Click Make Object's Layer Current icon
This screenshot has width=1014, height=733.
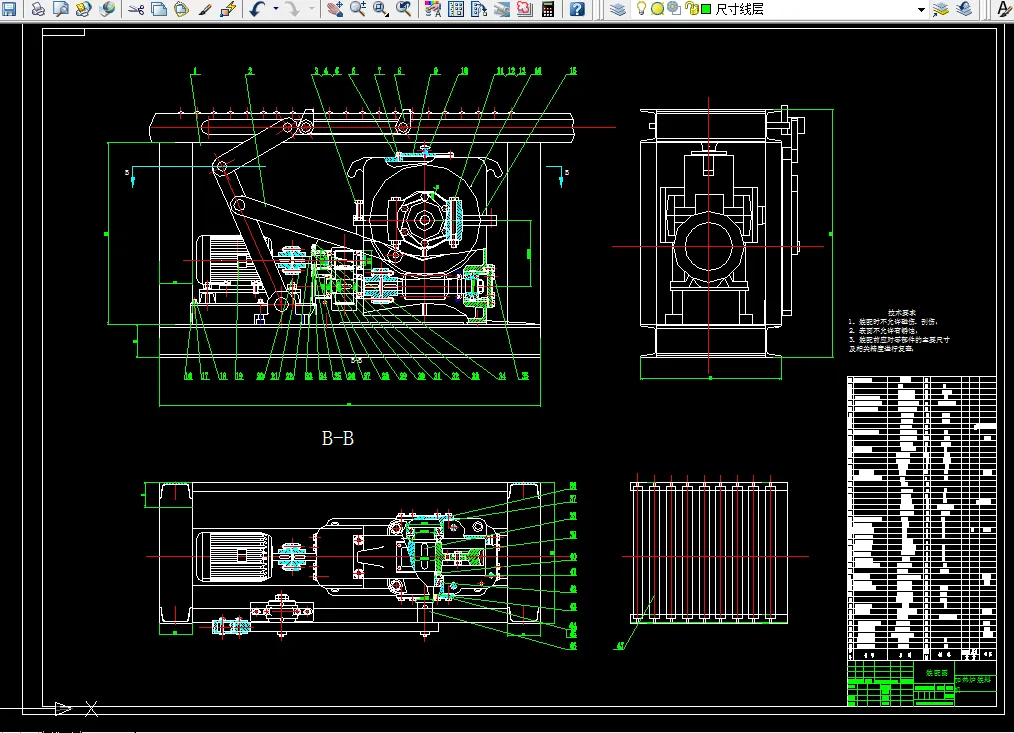[x=941, y=8]
